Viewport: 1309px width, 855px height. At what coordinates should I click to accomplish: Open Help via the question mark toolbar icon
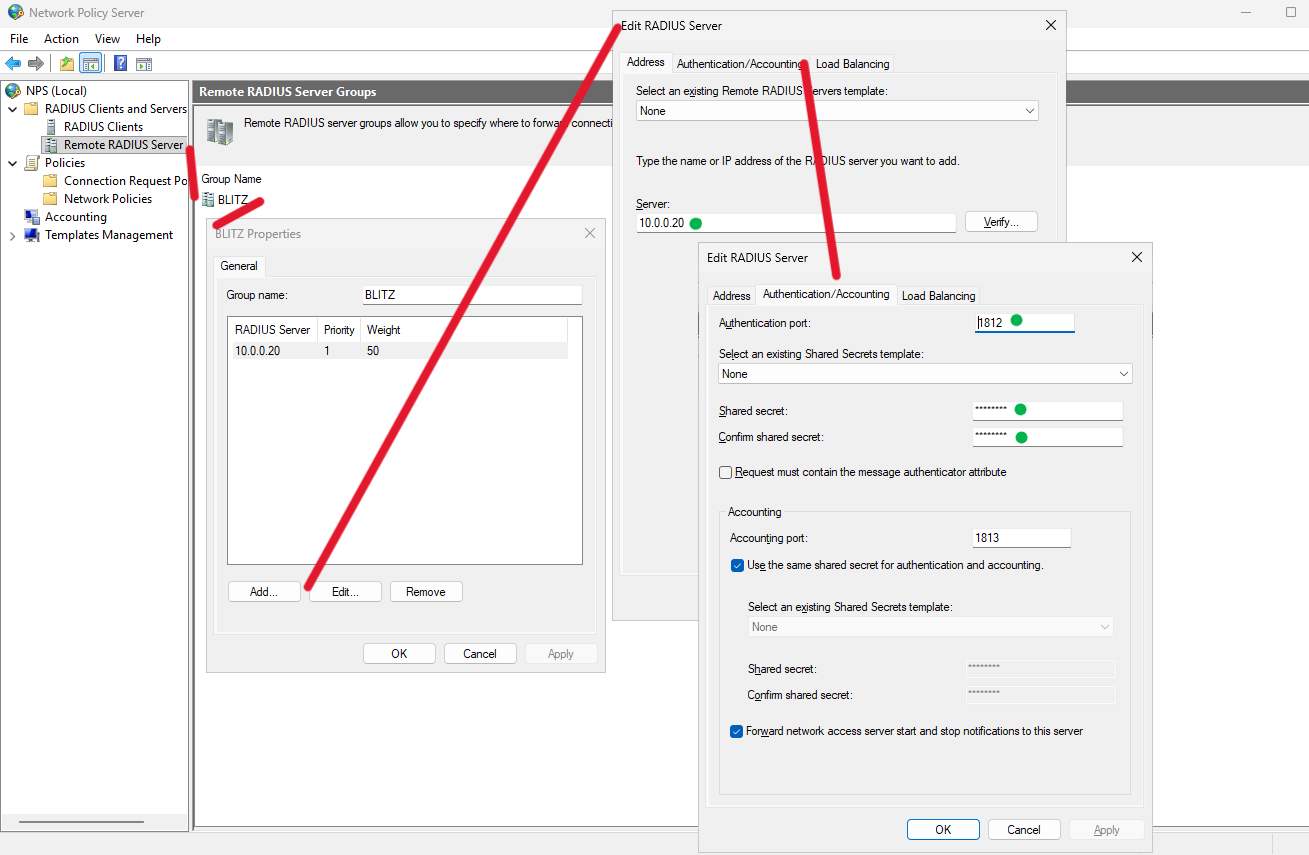tap(120, 64)
